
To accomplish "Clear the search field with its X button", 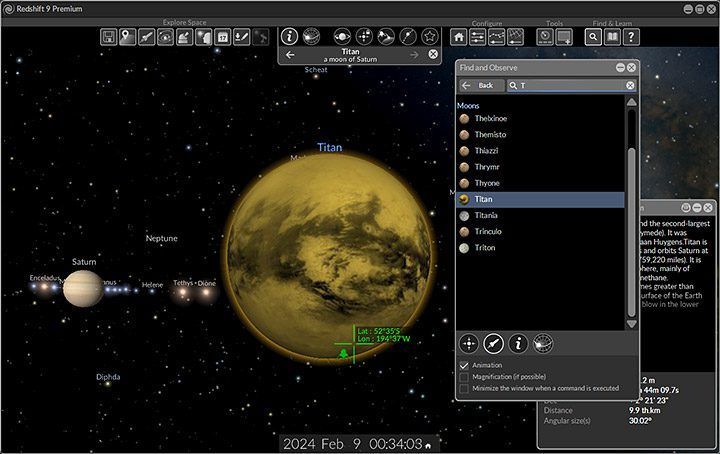I will [630, 85].
